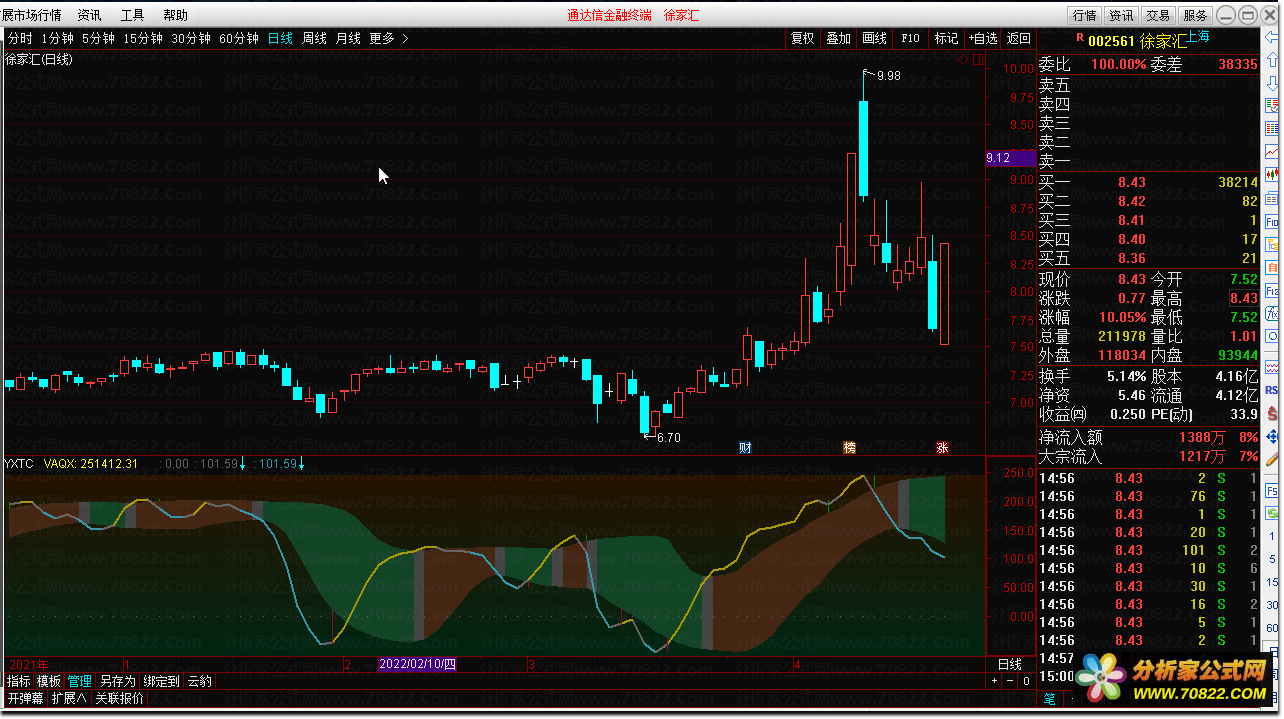1284x719 pixels.
Task: Switch to the 分时 time period
Action: 20,38
